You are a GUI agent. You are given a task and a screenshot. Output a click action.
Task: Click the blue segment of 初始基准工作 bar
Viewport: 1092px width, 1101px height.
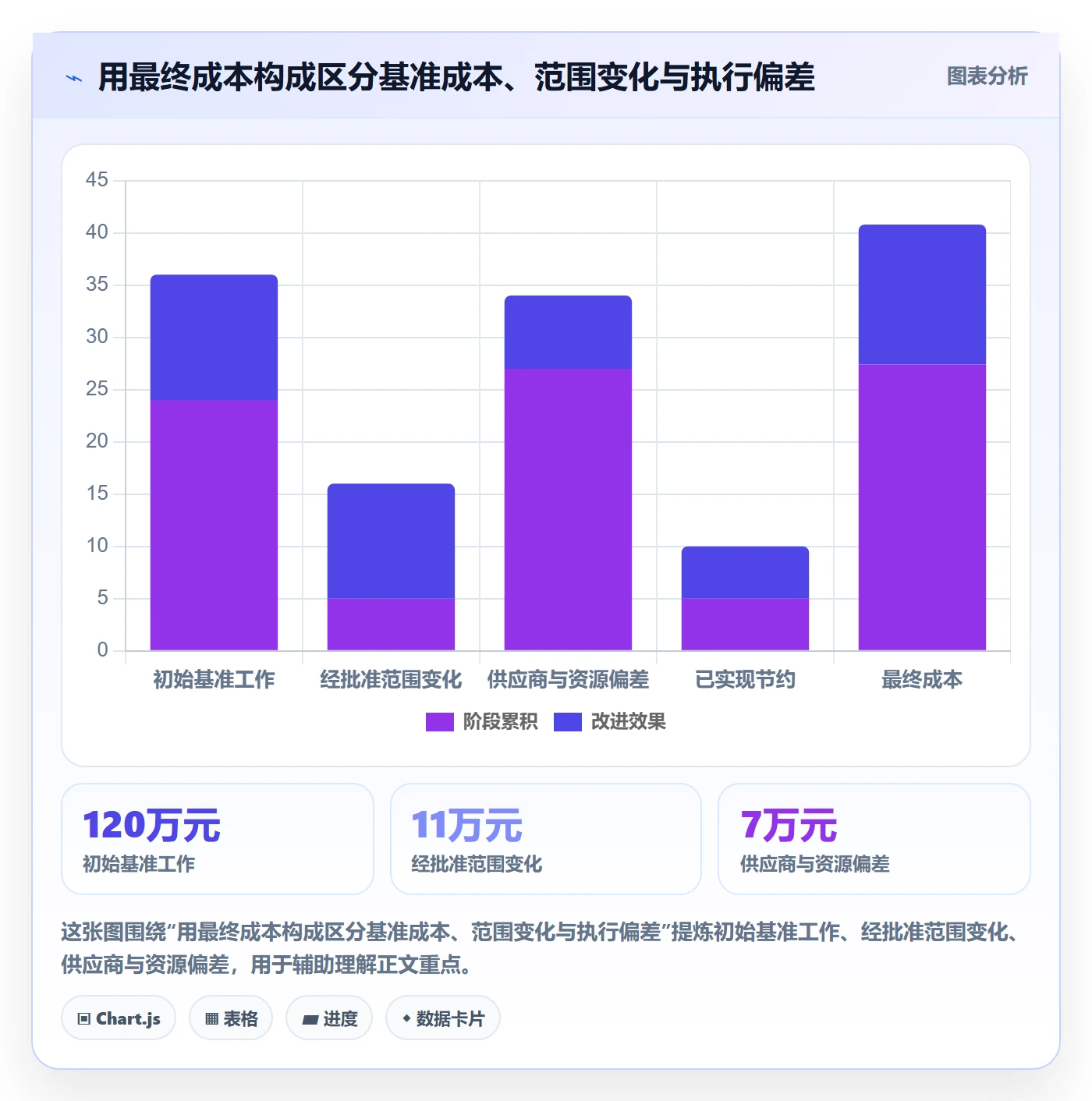pos(214,338)
